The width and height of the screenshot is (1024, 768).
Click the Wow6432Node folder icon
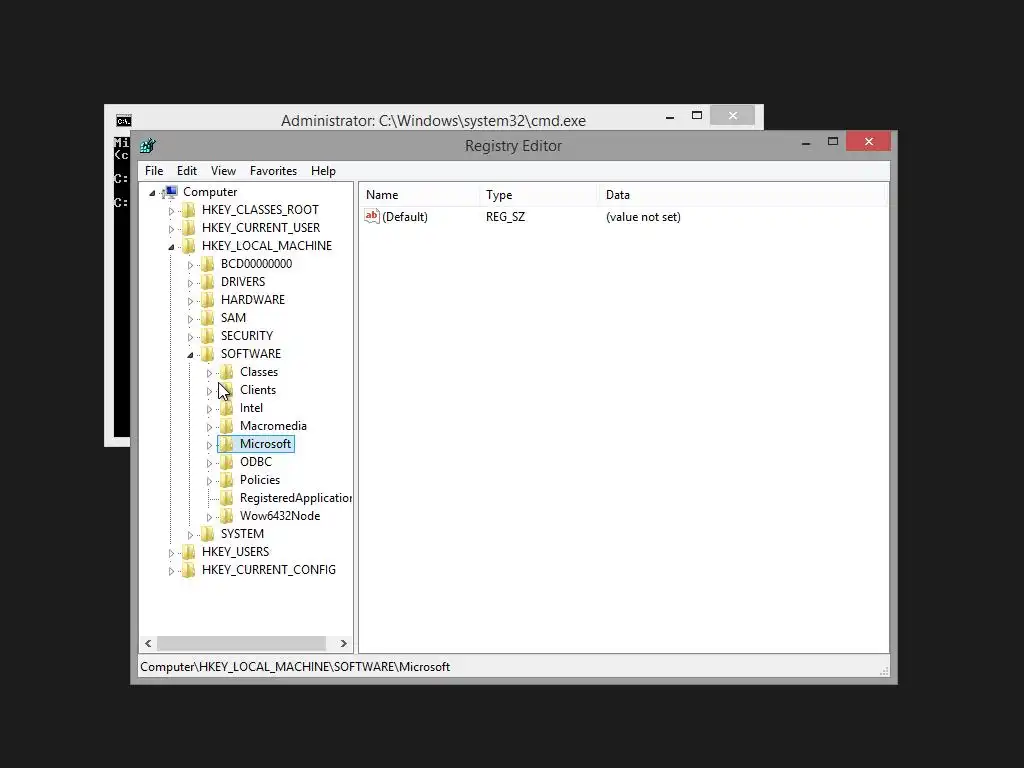(227, 516)
